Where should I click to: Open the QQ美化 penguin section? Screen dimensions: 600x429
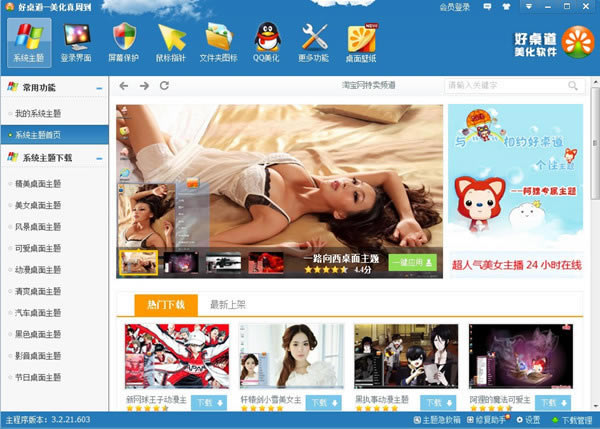click(x=266, y=43)
